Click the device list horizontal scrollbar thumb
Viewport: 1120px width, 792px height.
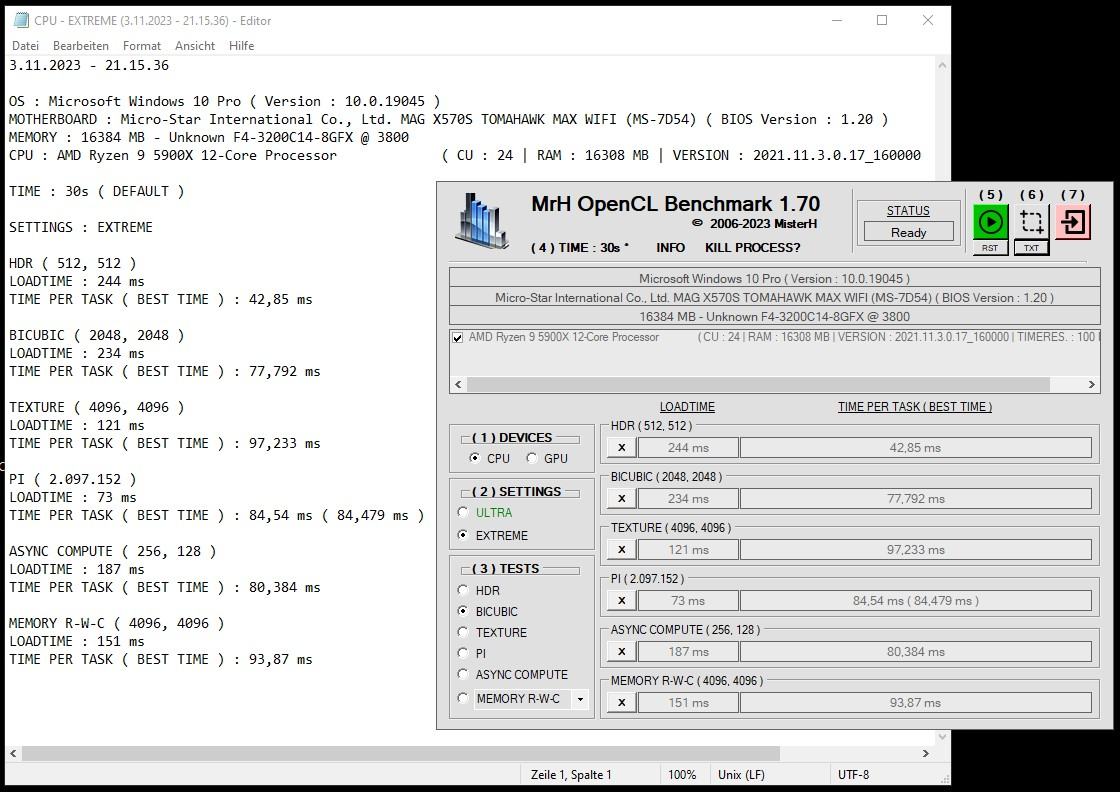[x=757, y=384]
